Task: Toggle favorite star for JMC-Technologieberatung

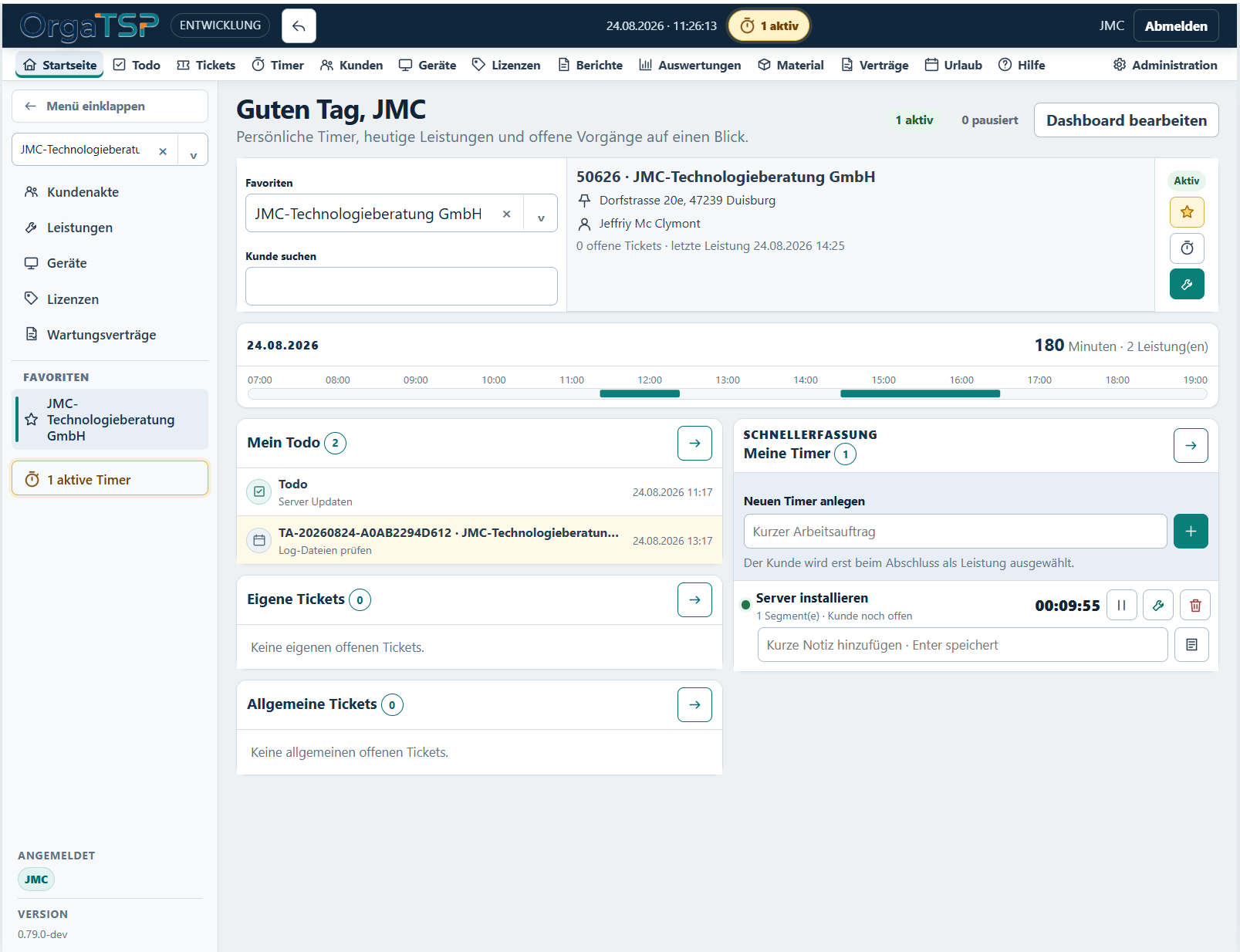Action: [x=1187, y=212]
